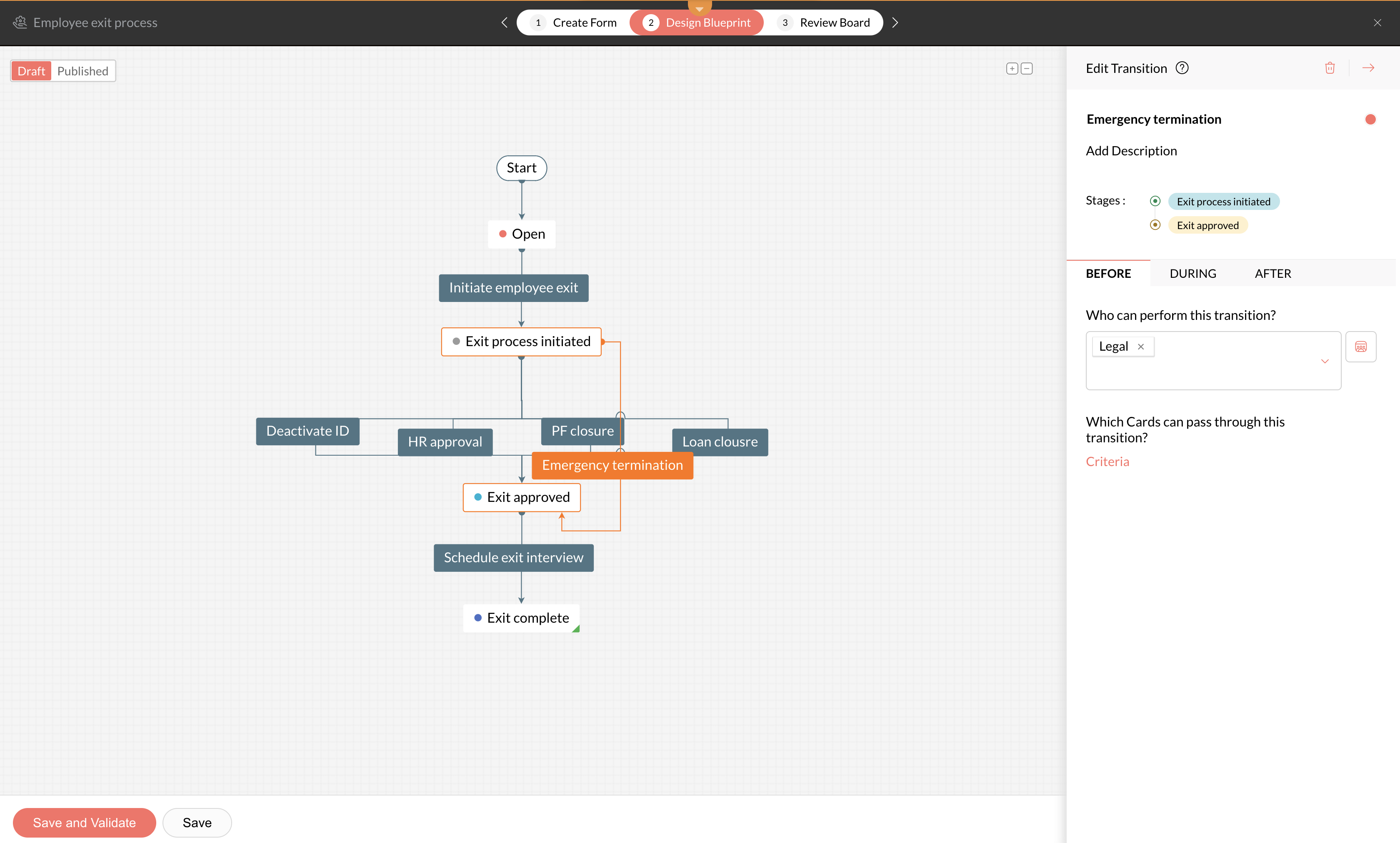Select the Schedule exit interview transition
The width and height of the screenshot is (1400, 843).
click(x=513, y=558)
